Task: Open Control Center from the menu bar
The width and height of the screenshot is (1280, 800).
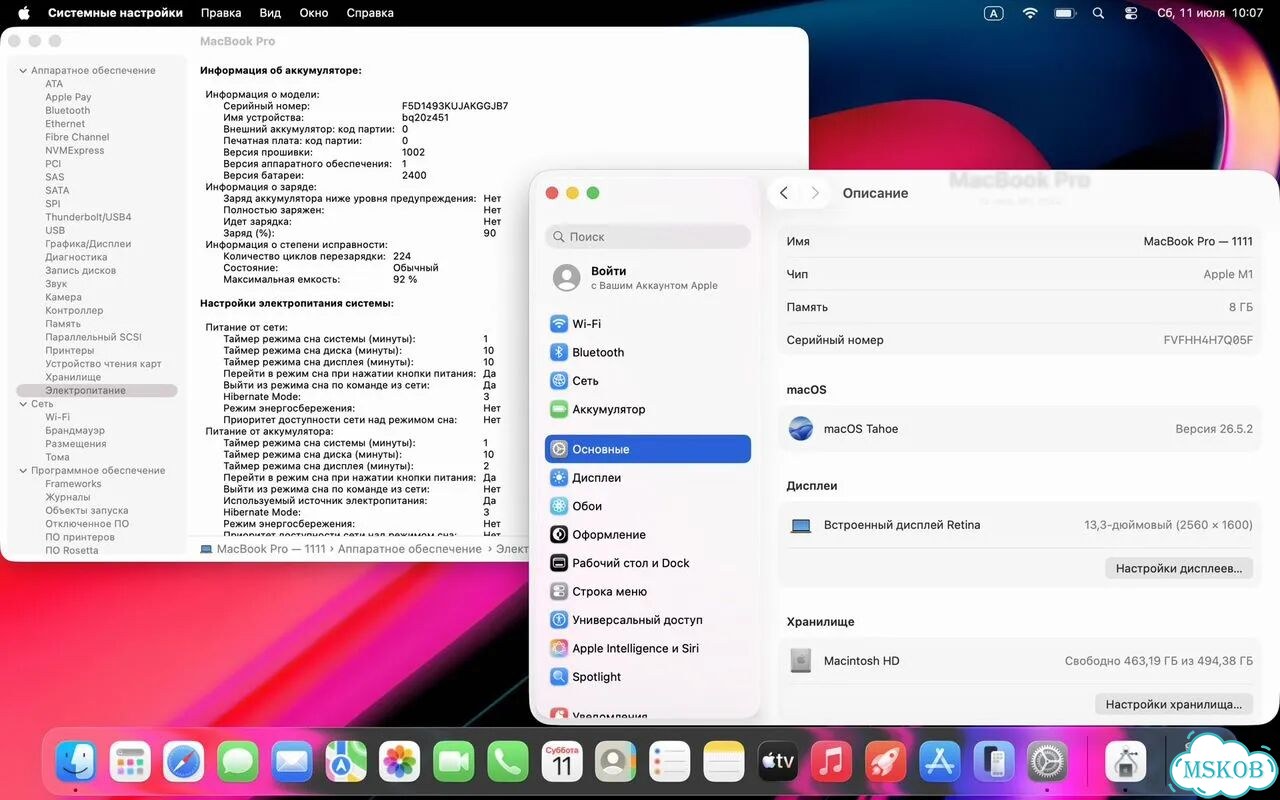Action: [1131, 13]
